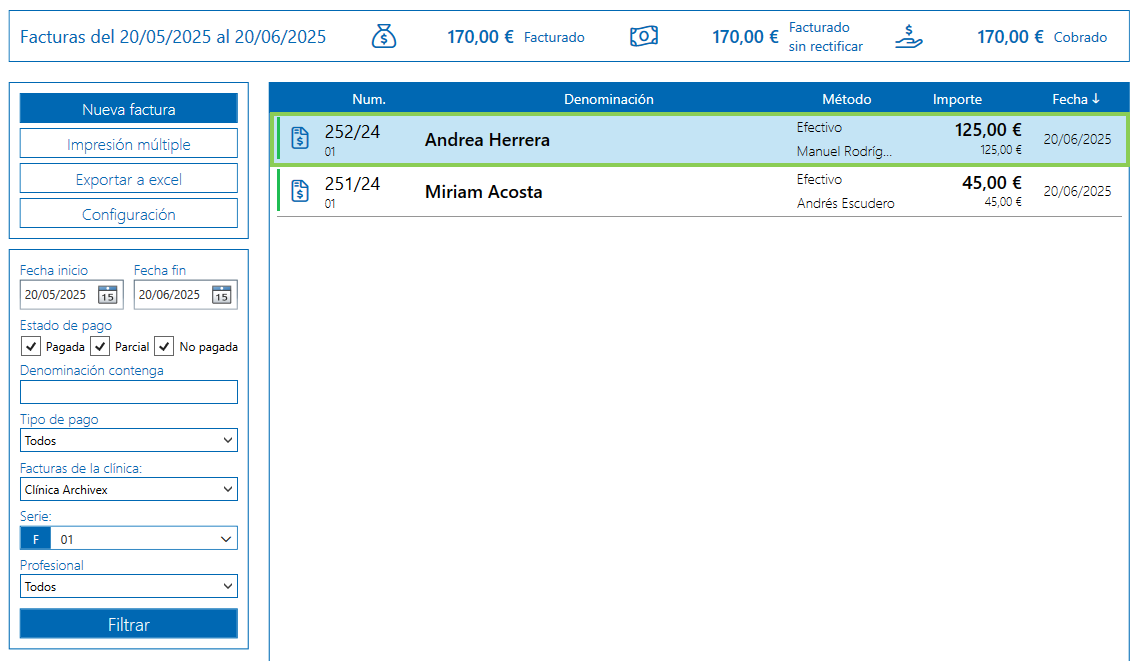Click the Denominación contenga text field
This screenshot has width=1143, height=661.
tap(129, 392)
